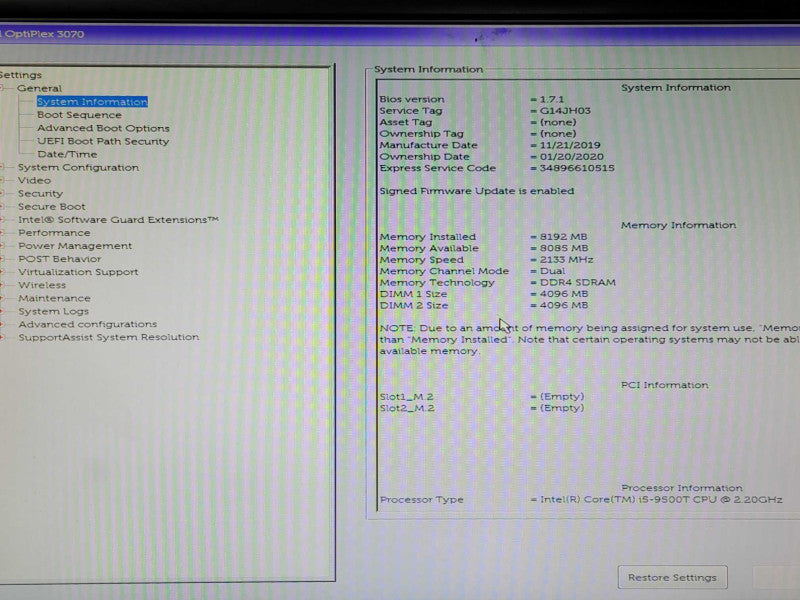Click the Express Service Code value 34896610515
Image resolution: width=800 pixels, height=600 pixels.
pos(577,168)
